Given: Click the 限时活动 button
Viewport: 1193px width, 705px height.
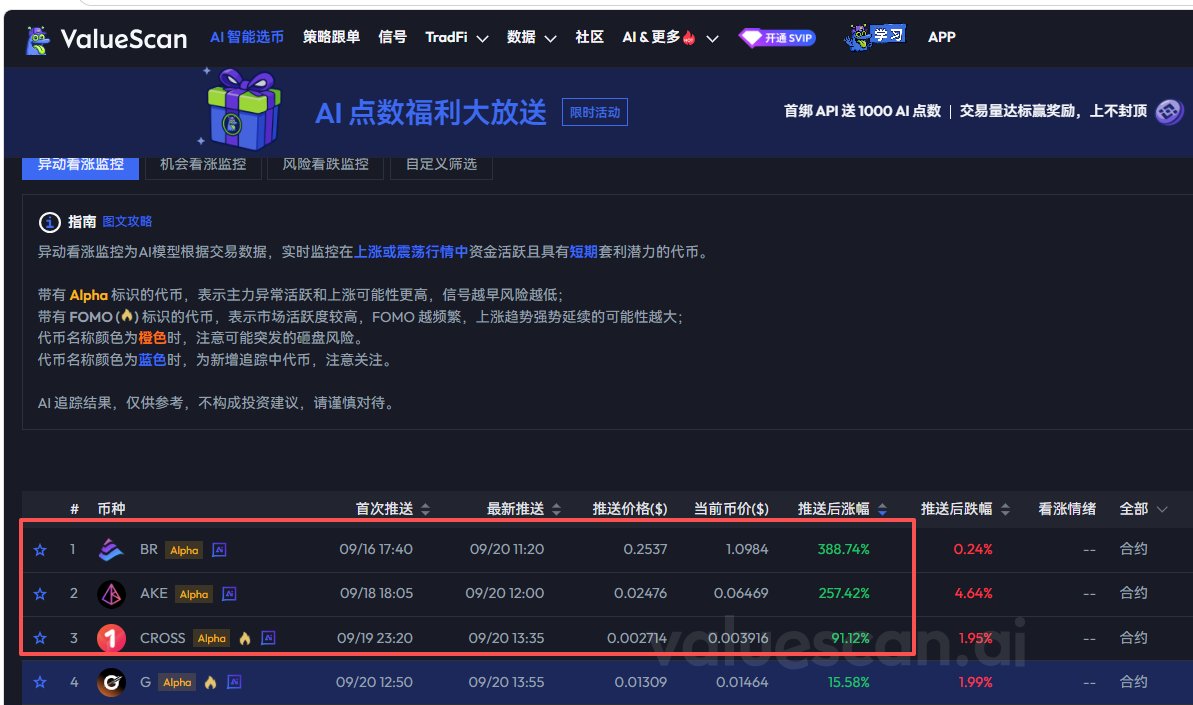Looking at the screenshot, I should pos(595,113).
